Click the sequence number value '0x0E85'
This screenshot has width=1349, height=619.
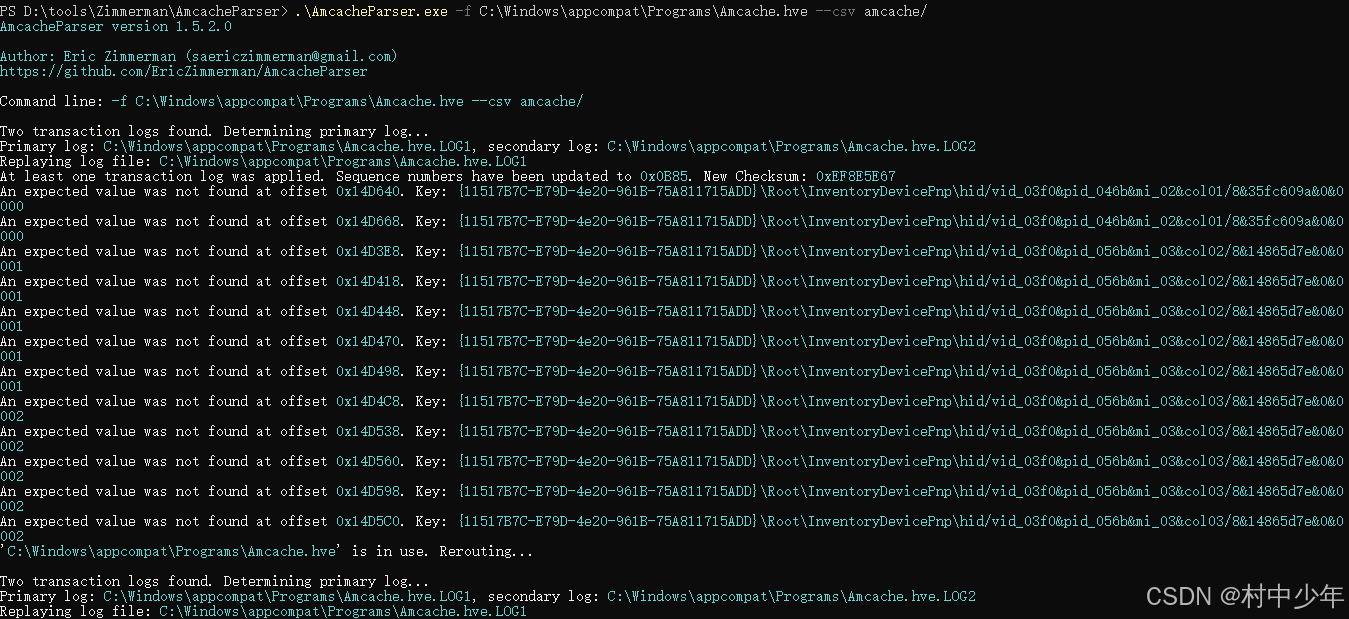tap(664, 177)
